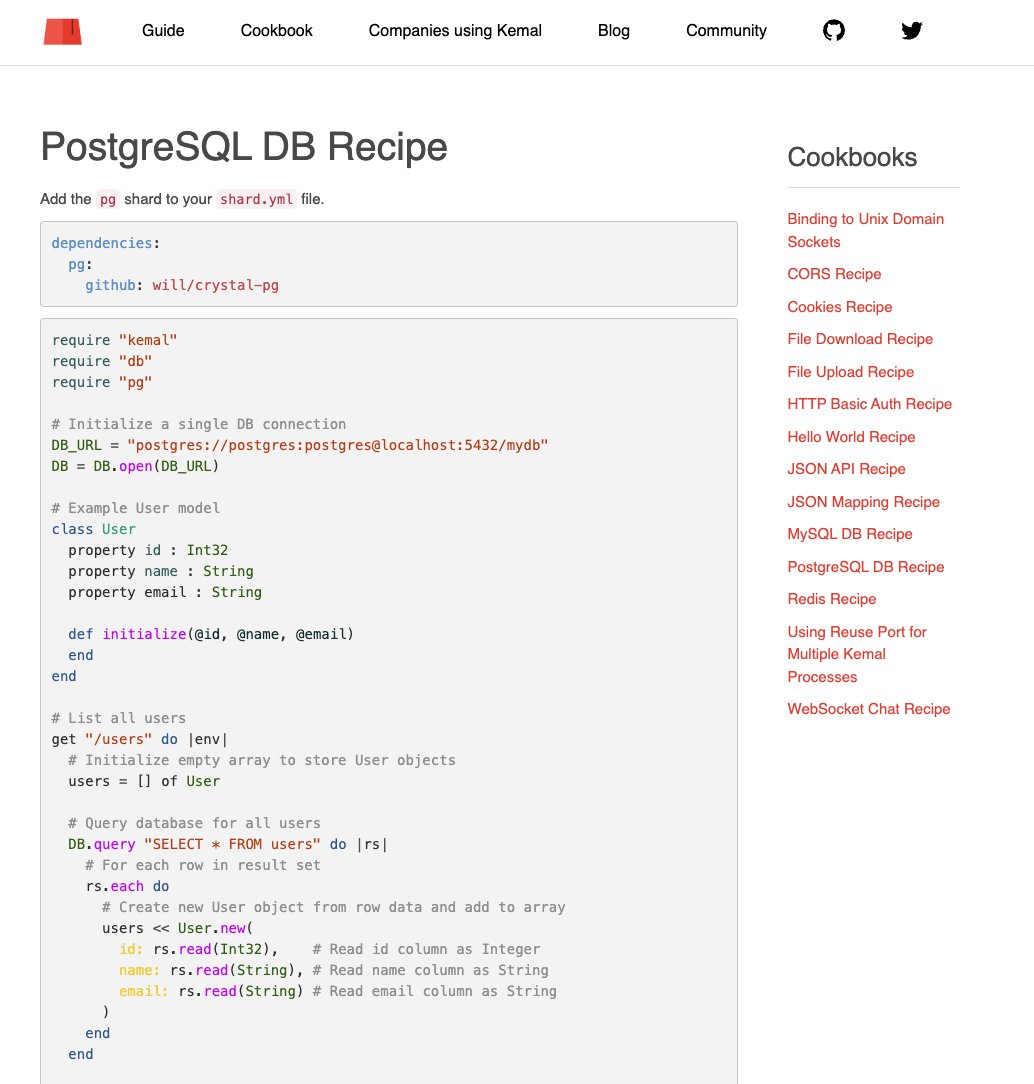The height and width of the screenshot is (1084, 1034).
Task: Click the 'dependencies:' line
Action: (x=106, y=243)
